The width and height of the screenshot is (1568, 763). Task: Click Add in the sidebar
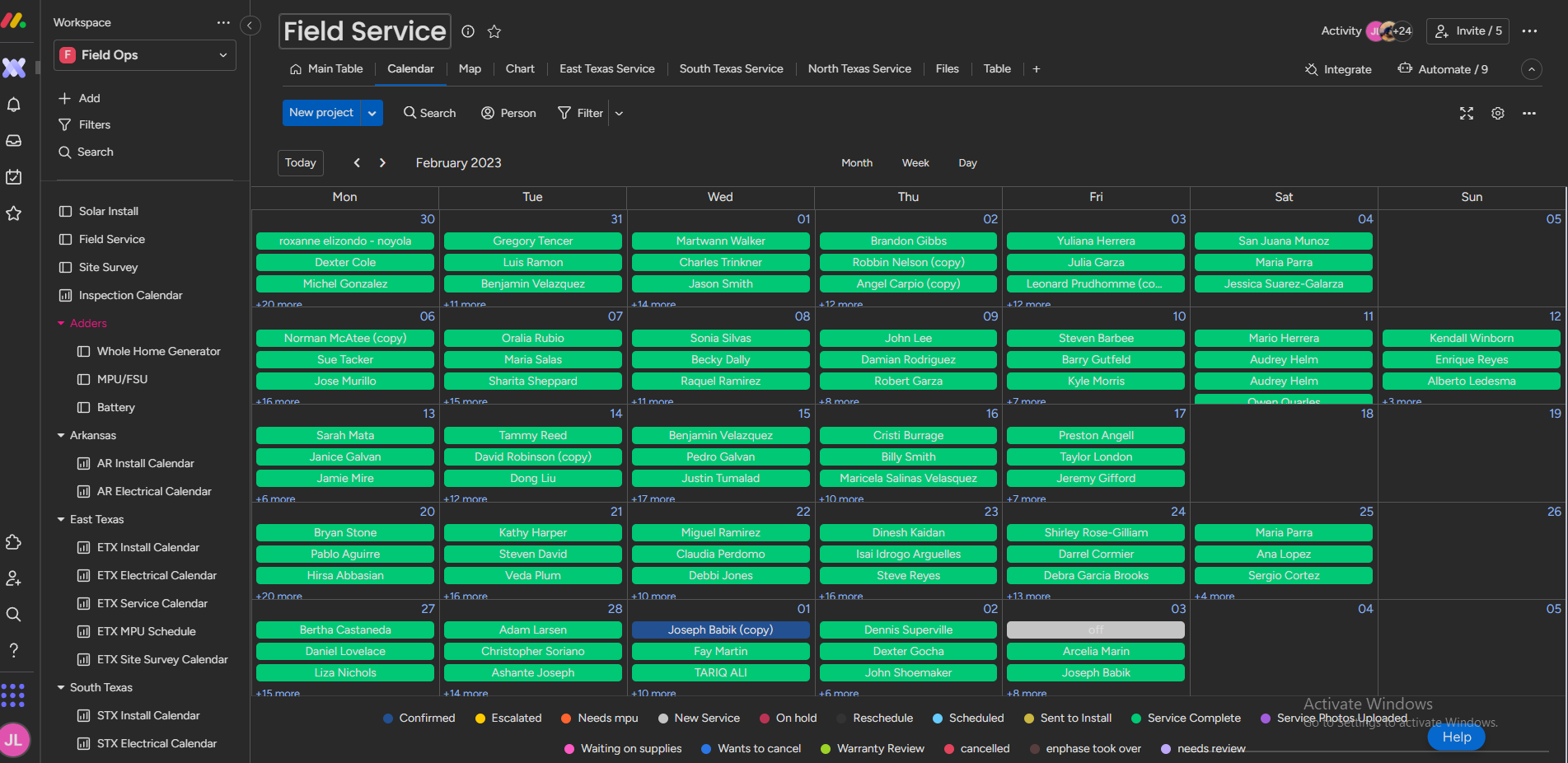80,99
